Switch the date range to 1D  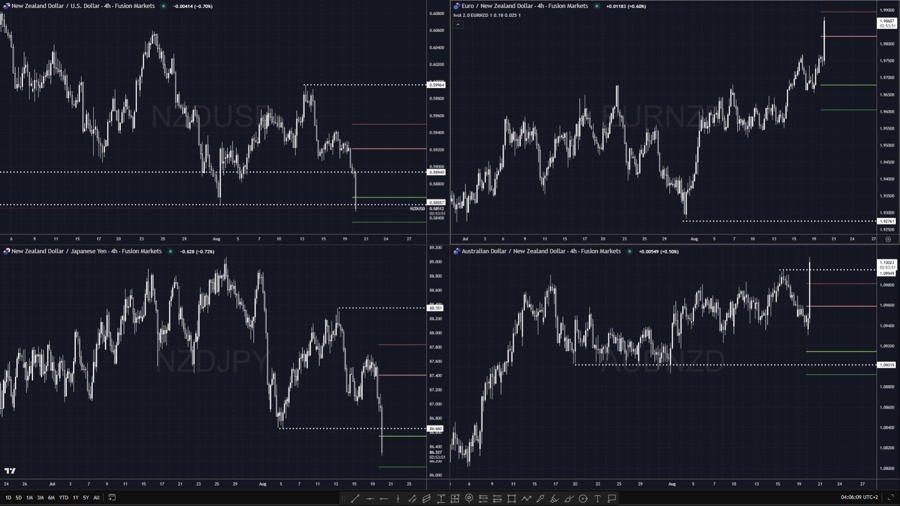point(8,497)
